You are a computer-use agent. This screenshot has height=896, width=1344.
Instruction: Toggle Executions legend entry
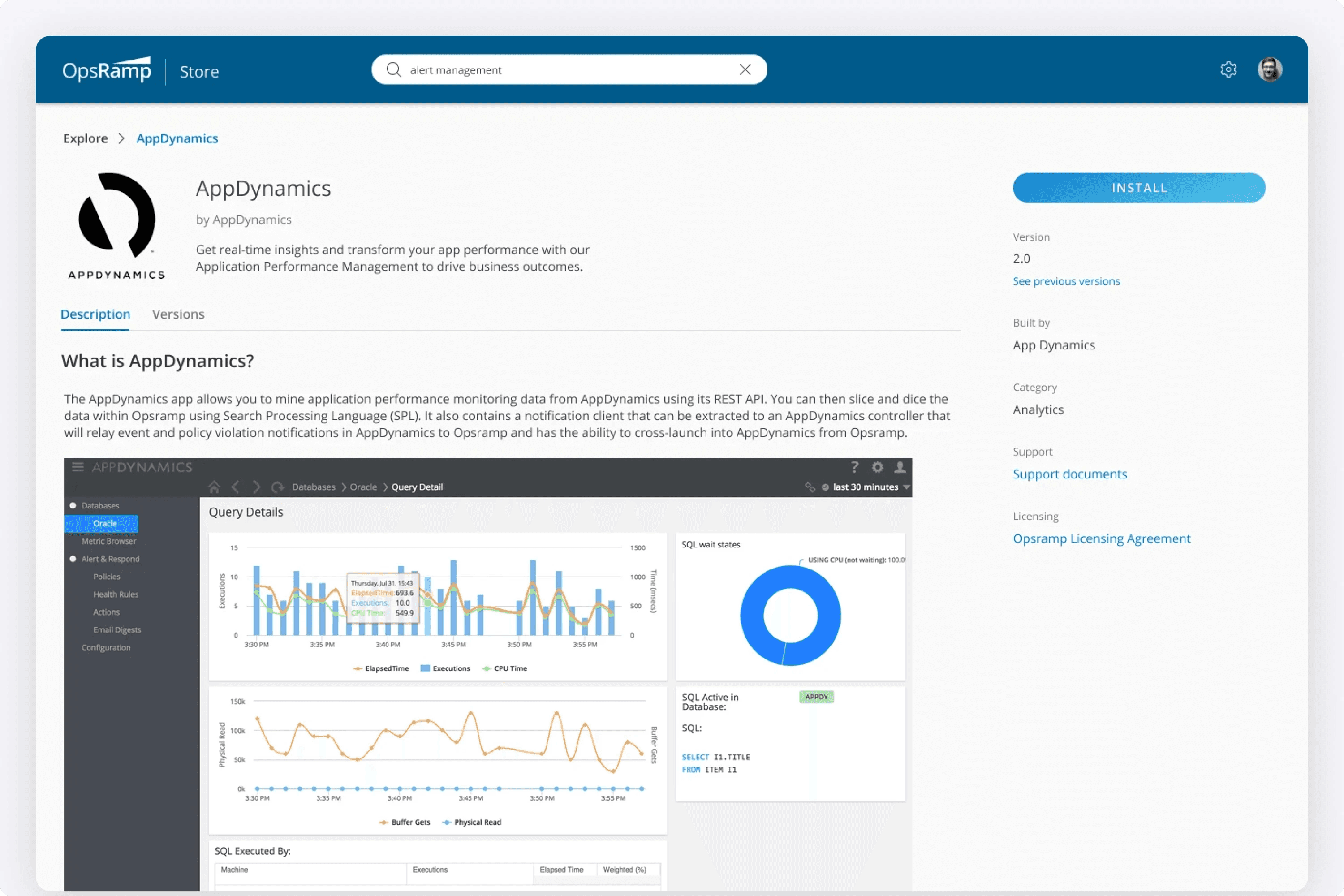[x=445, y=668]
